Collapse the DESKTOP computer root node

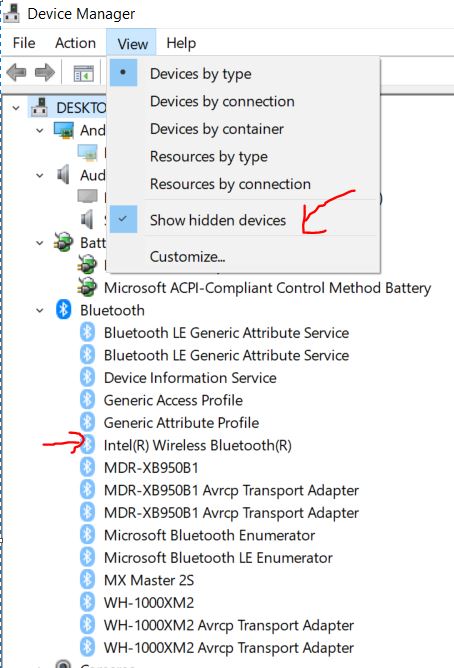[x=16, y=108]
